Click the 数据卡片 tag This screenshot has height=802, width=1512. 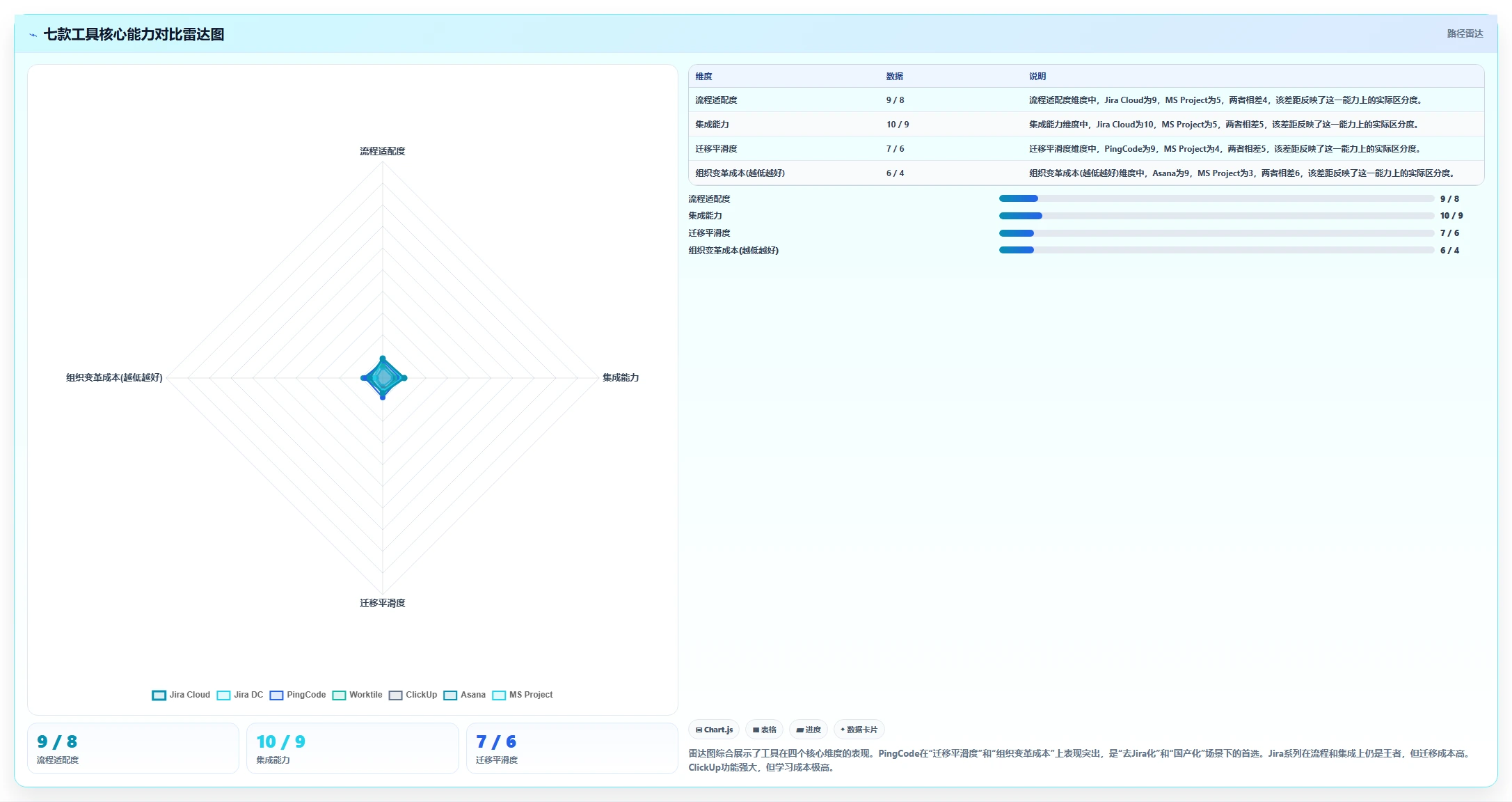coord(859,730)
